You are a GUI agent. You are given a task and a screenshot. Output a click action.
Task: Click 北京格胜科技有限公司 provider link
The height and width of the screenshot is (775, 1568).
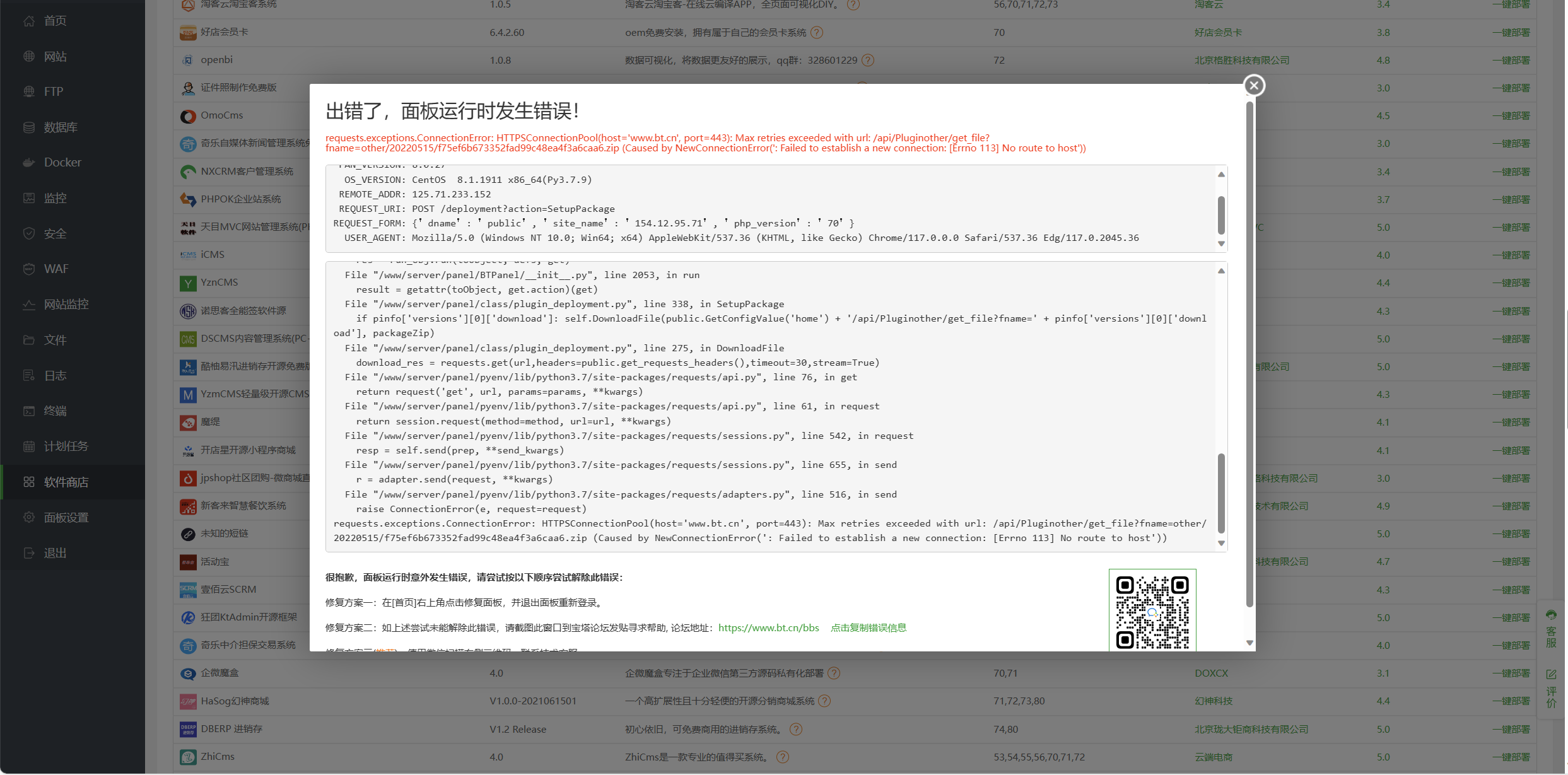point(1242,60)
